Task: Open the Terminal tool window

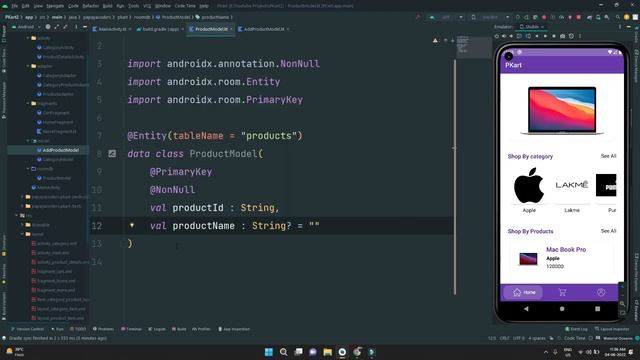Action: (x=131, y=329)
